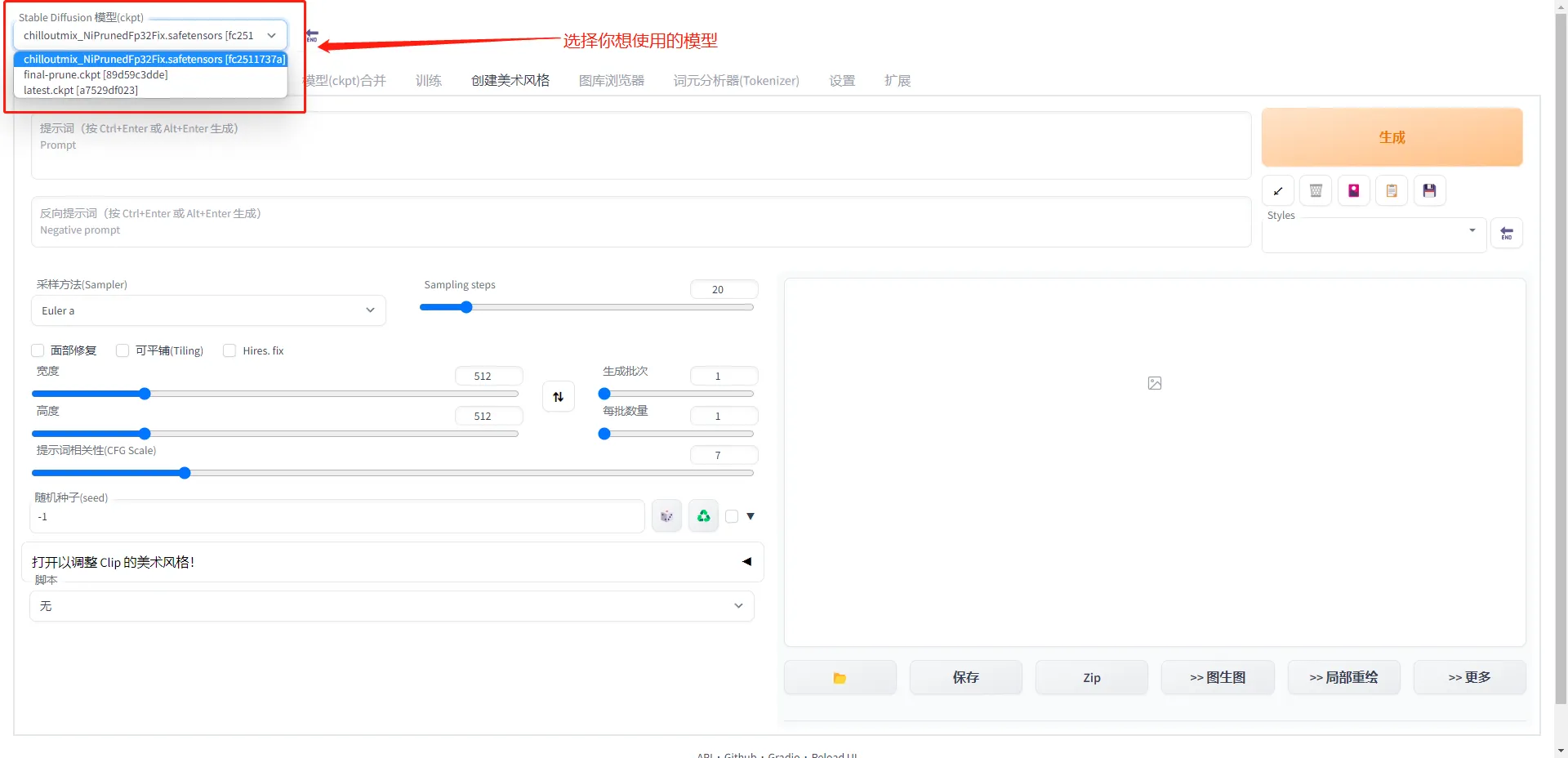Click the 生成批次 slider handle
The height and width of the screenshot is (758, 1568).
pos(604,394)
